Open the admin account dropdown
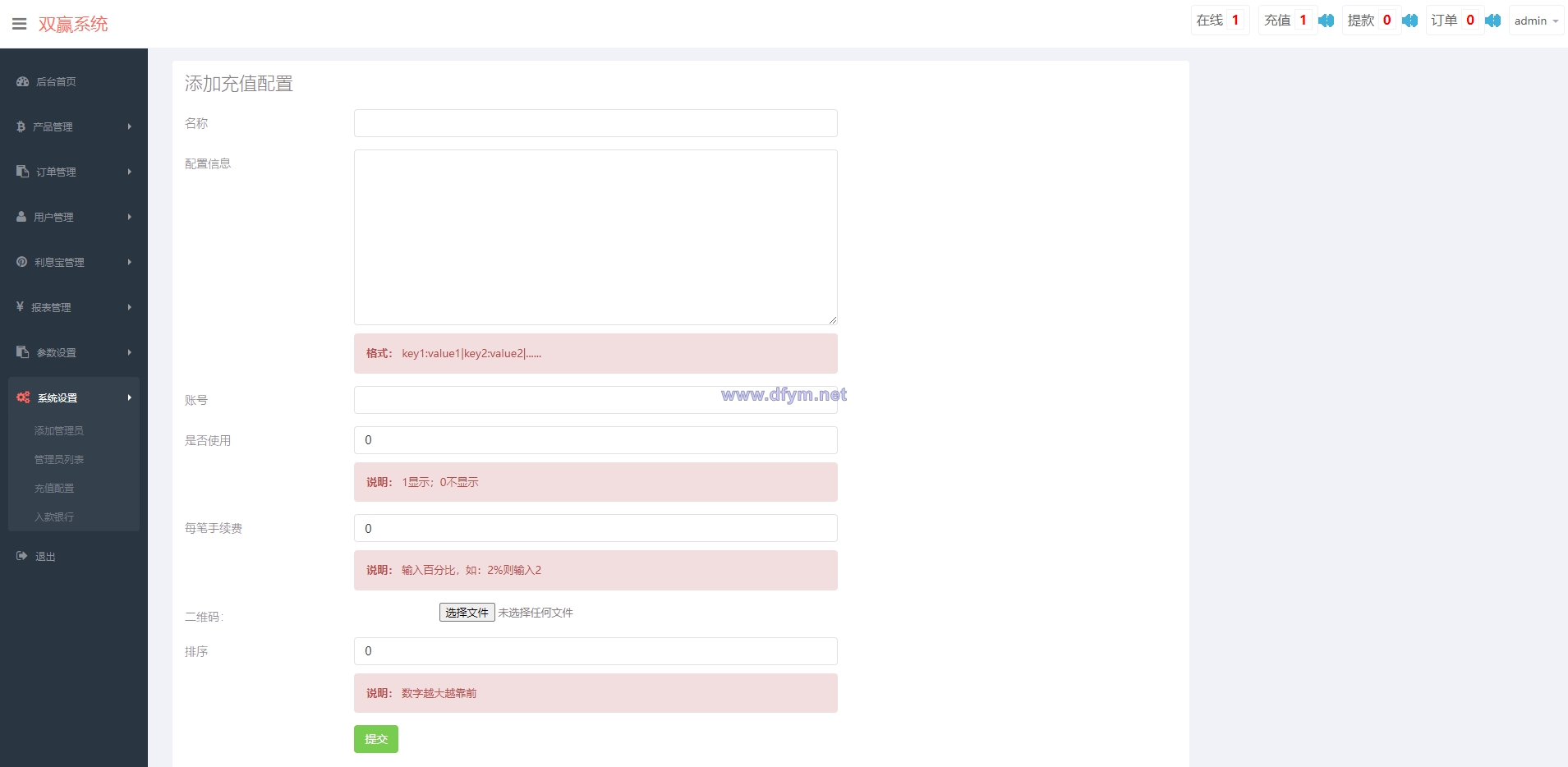 click(1536, 21)
